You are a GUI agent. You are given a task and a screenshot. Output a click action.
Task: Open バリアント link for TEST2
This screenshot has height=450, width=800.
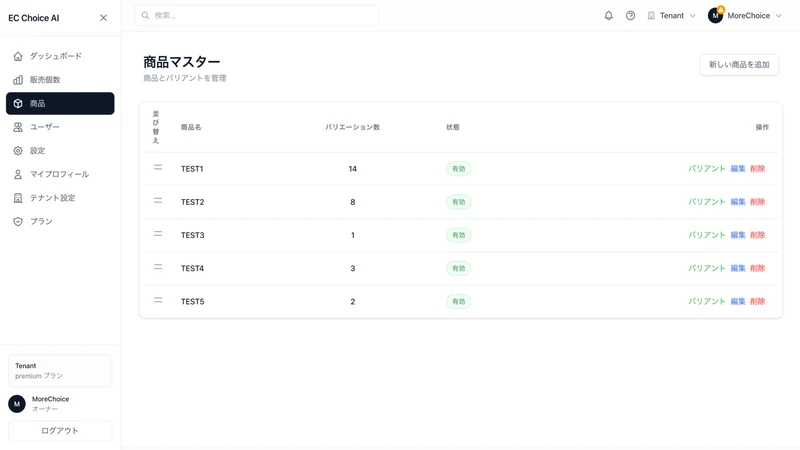coord(707,202)
